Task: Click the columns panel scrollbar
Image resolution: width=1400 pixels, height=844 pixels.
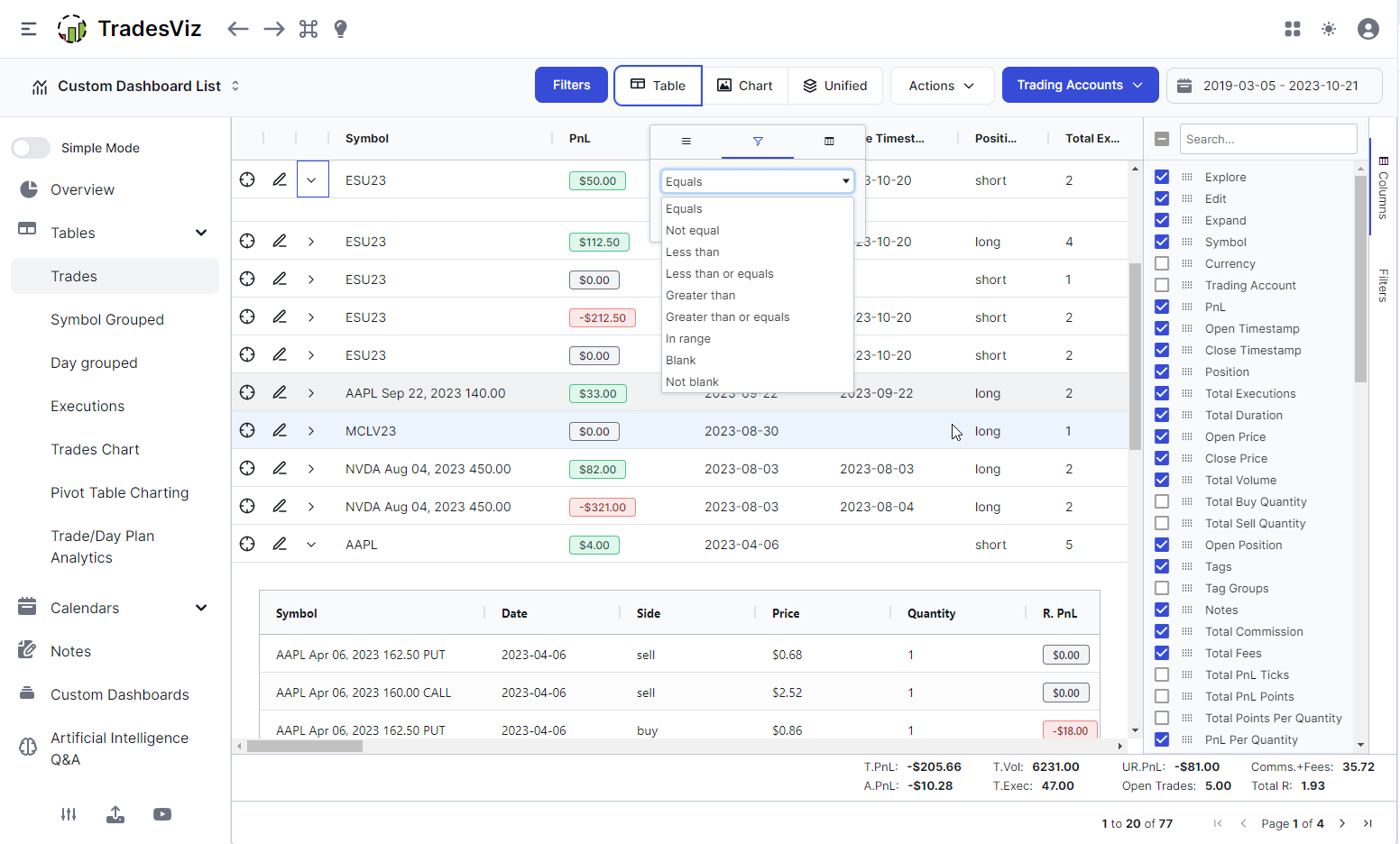Action: (x=1360, y=280)
